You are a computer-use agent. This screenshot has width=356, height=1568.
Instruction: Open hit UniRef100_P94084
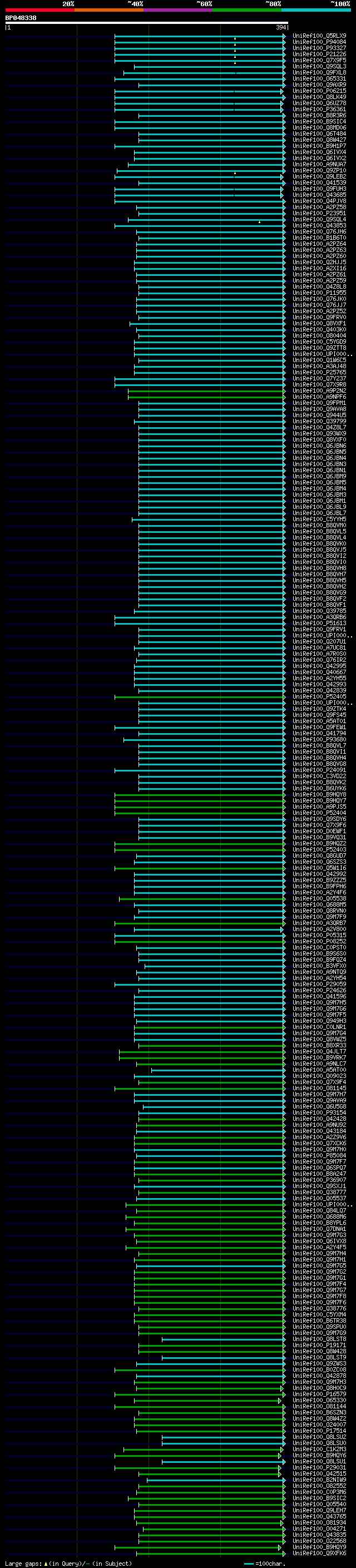(x=319, y=42)
